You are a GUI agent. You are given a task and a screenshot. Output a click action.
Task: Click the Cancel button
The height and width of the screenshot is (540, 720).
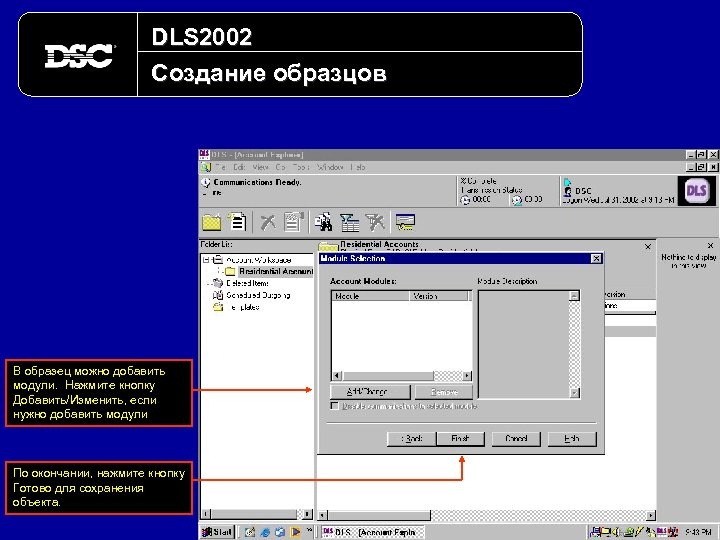tap(516, 439)
